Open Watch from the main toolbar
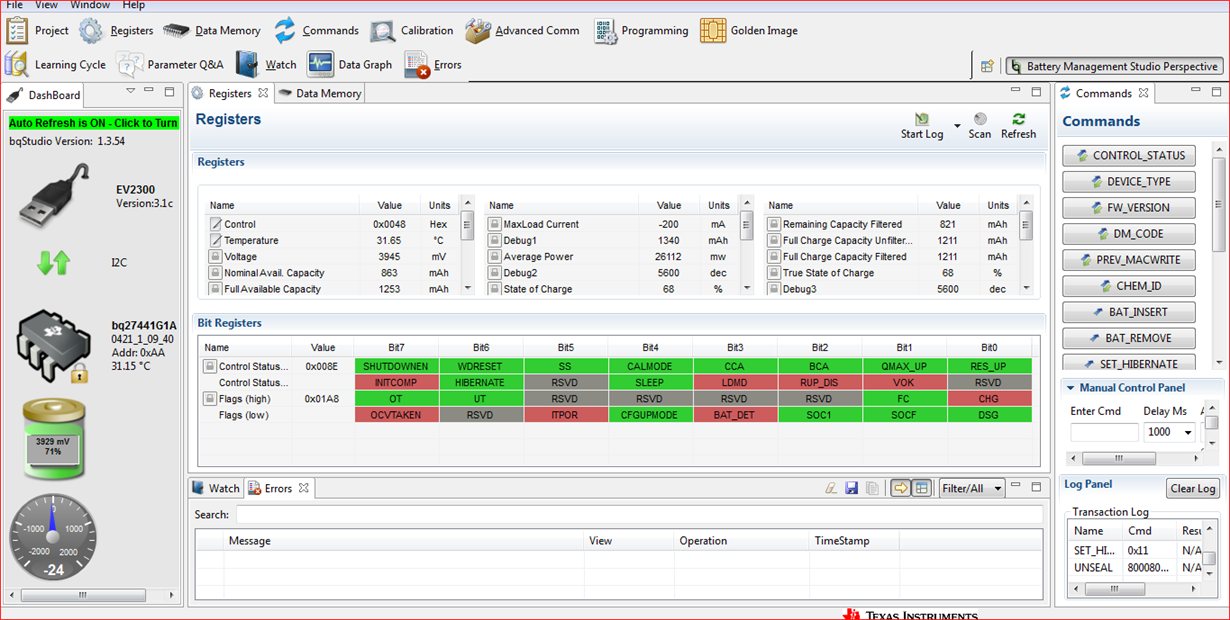The image size is (1230, 620). click(x=266, y=64)
